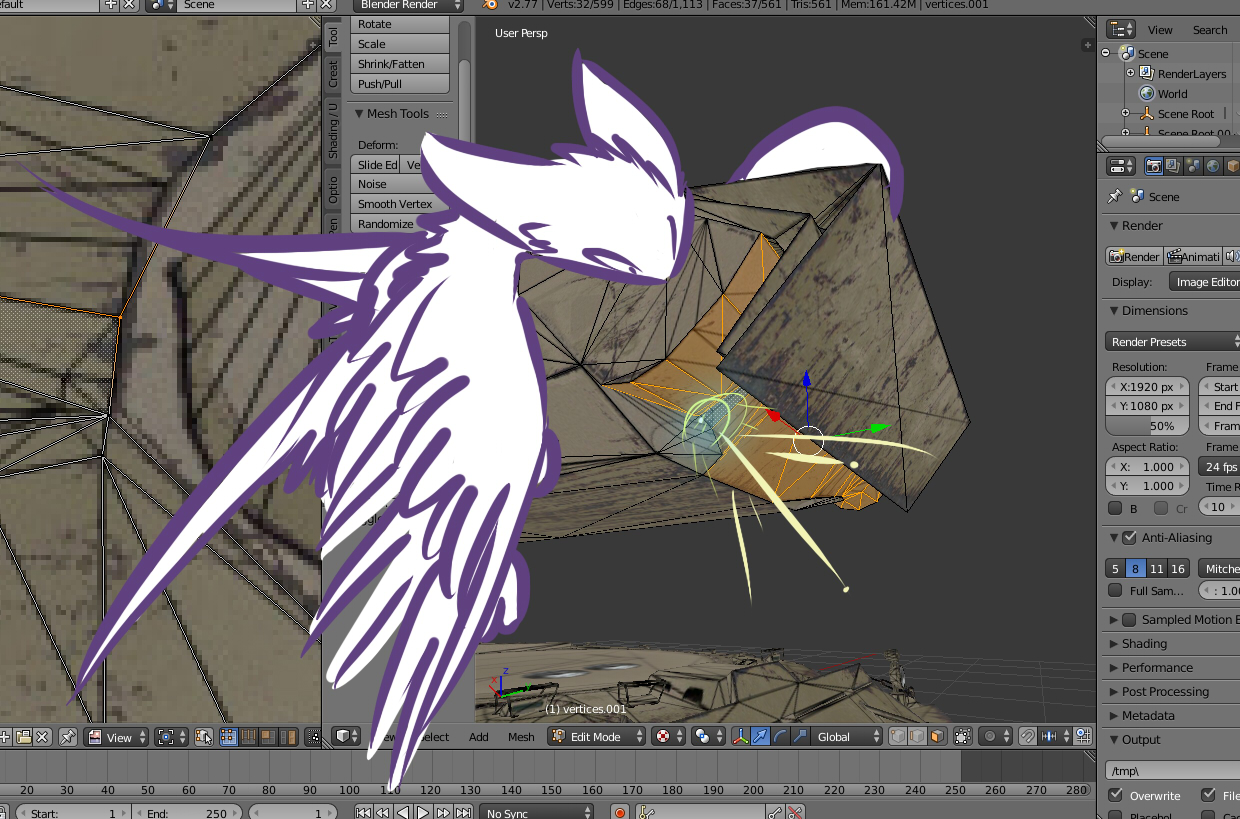Adjust the 50% resolution slider
The height and width of the screenshot is (819, 1240).
(1148, 426)
